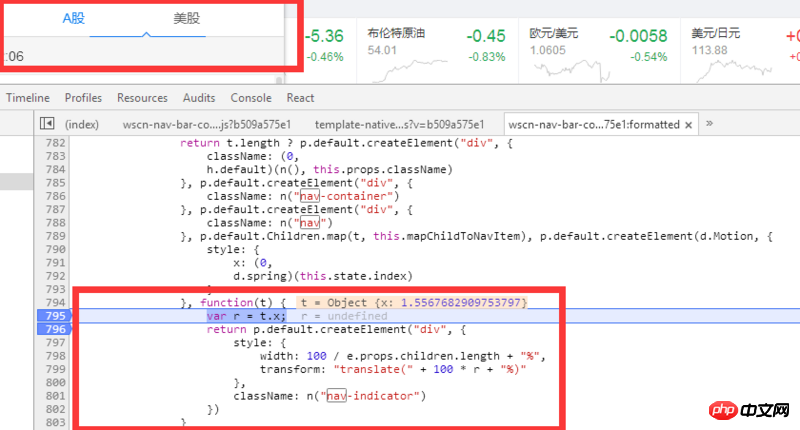Click the "var r = t.x;" code line

point(246,316)
